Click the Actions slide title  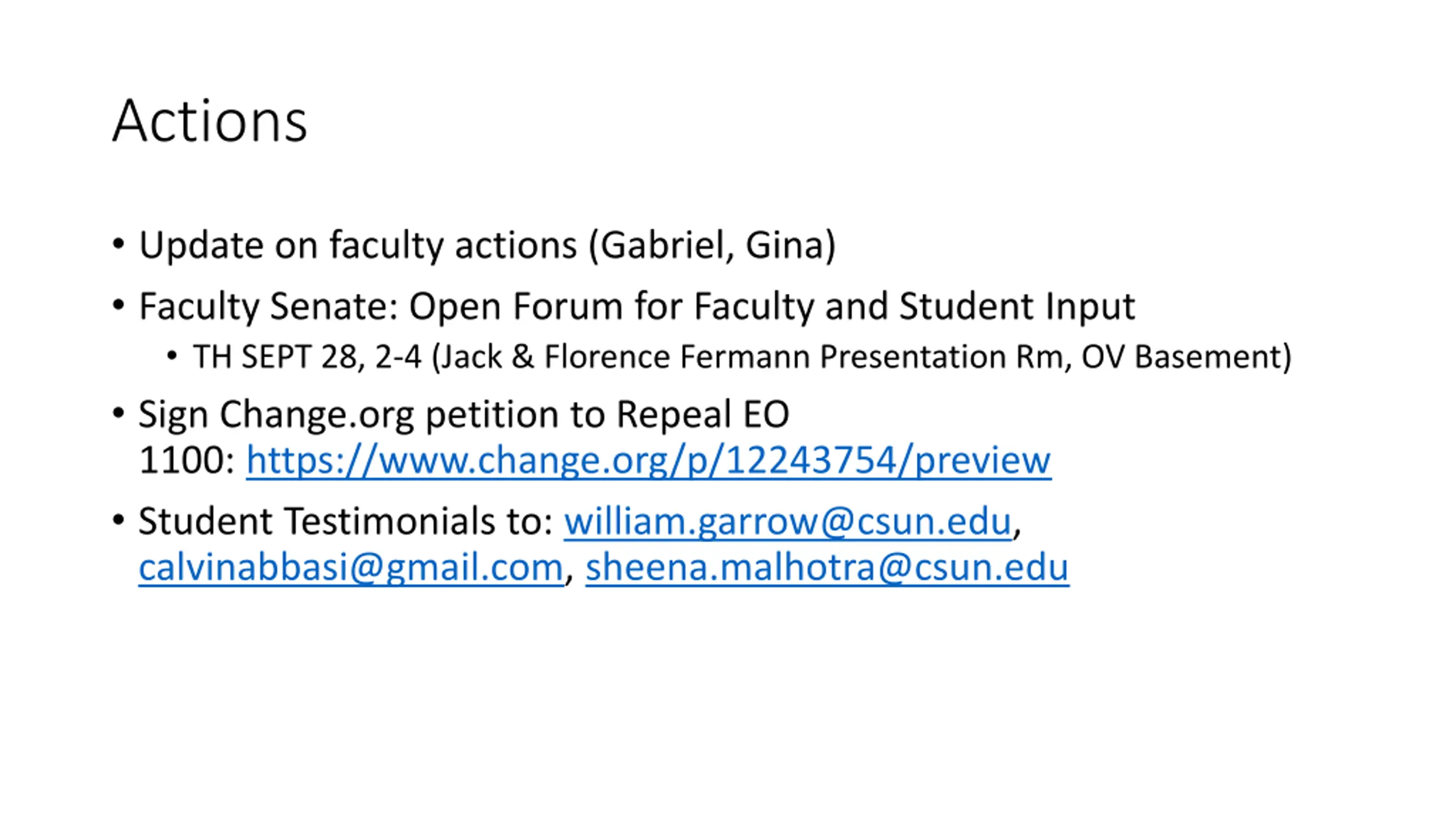pyautogui.click(x=210, y=120)
